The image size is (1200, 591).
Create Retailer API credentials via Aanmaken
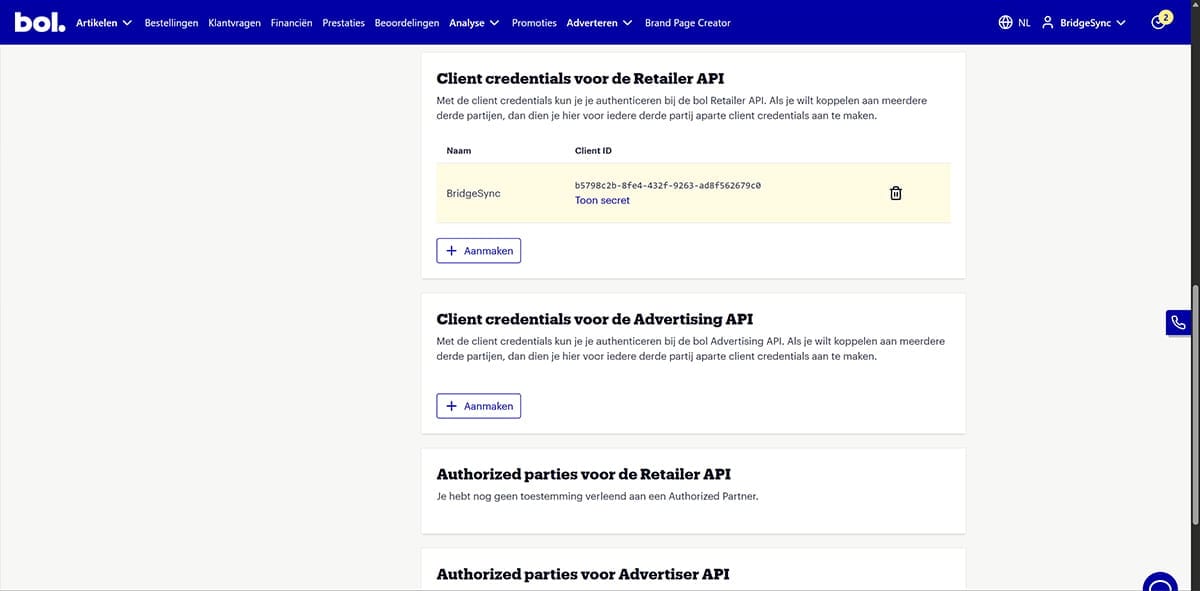tap(478, 250)
